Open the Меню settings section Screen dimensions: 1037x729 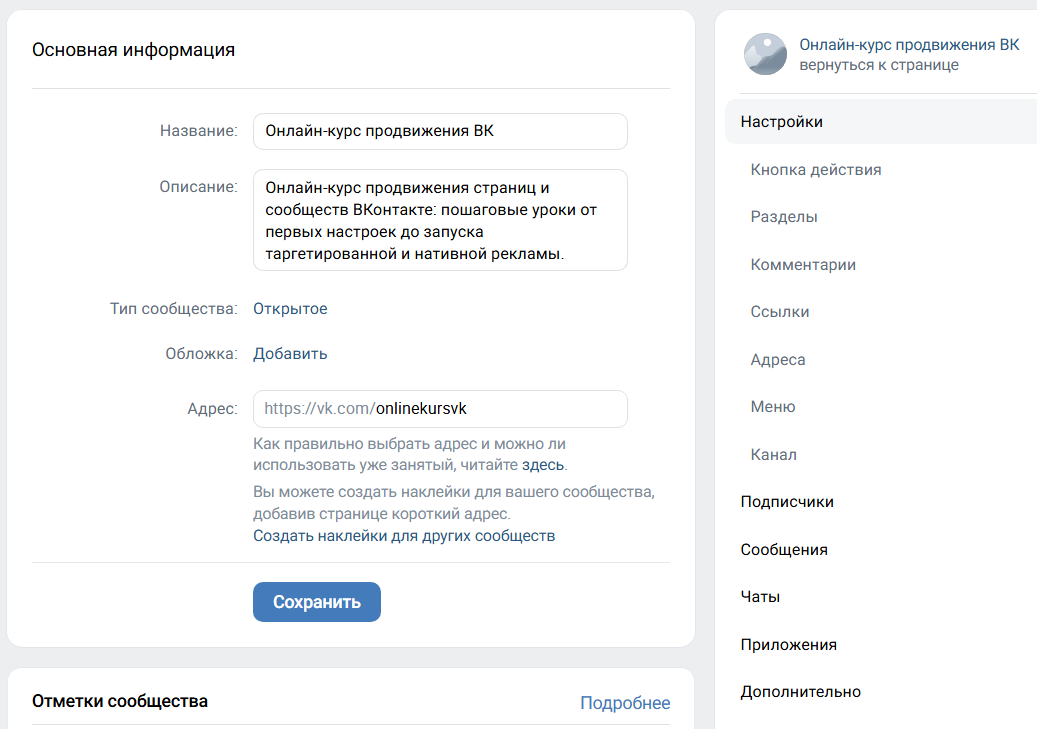click(x=773, y=406)
